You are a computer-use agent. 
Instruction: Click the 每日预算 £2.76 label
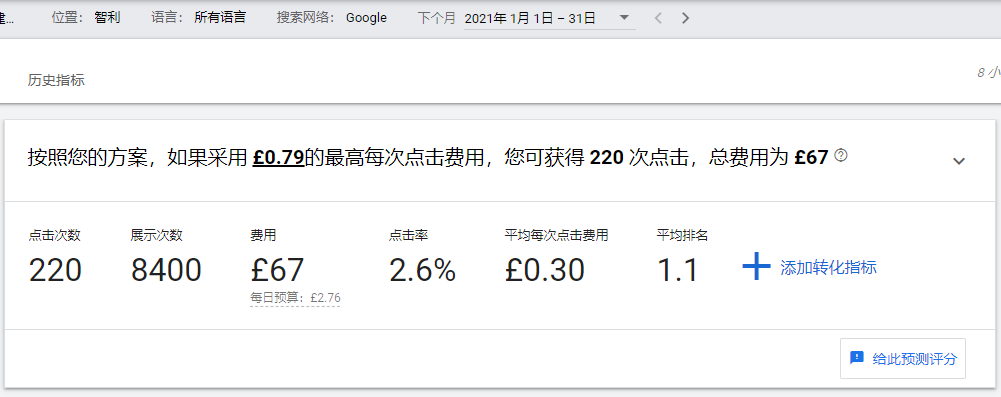[x=295, y=297]
